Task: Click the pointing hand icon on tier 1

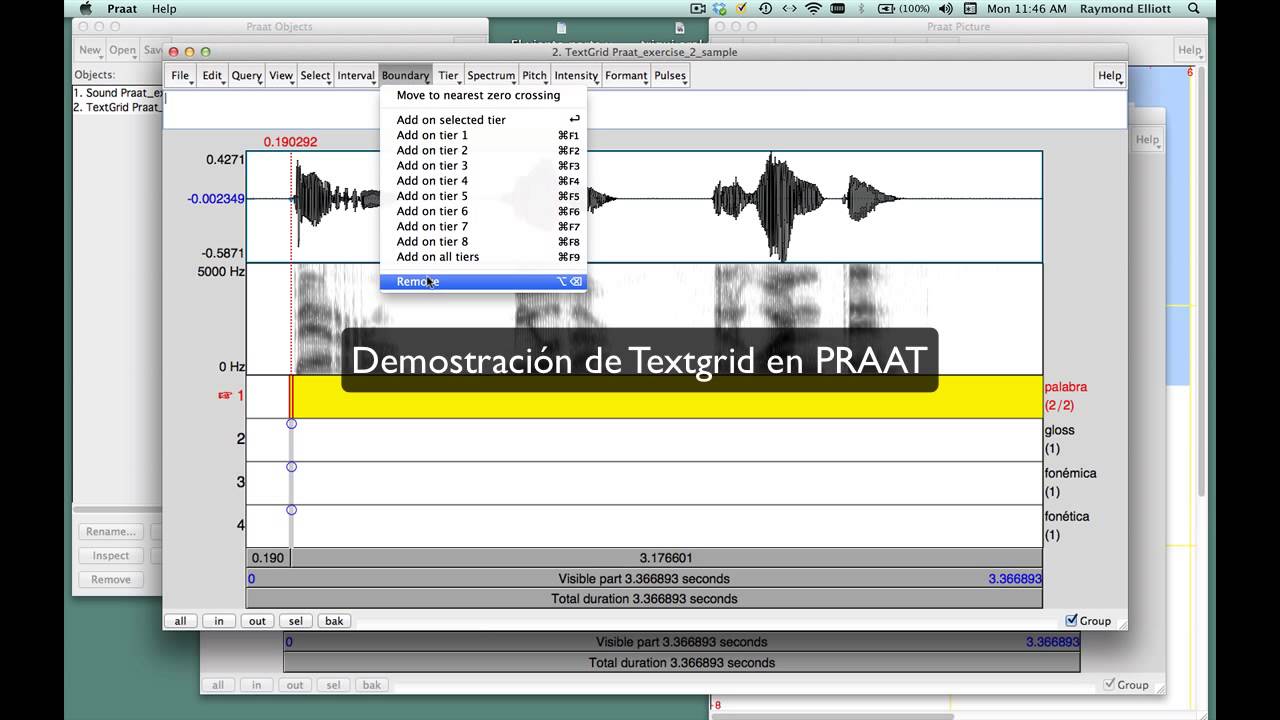Action: (x=225, y=395)
